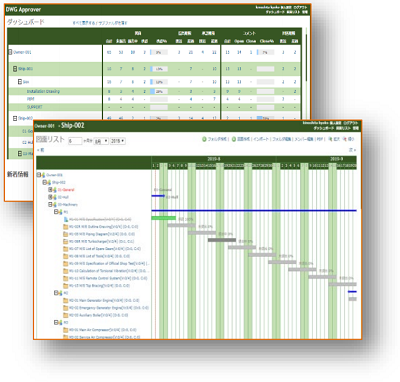The image size is (400, 382).
Task: Open the M1-08 List of Tools folder icon
Action: [66, 256]
